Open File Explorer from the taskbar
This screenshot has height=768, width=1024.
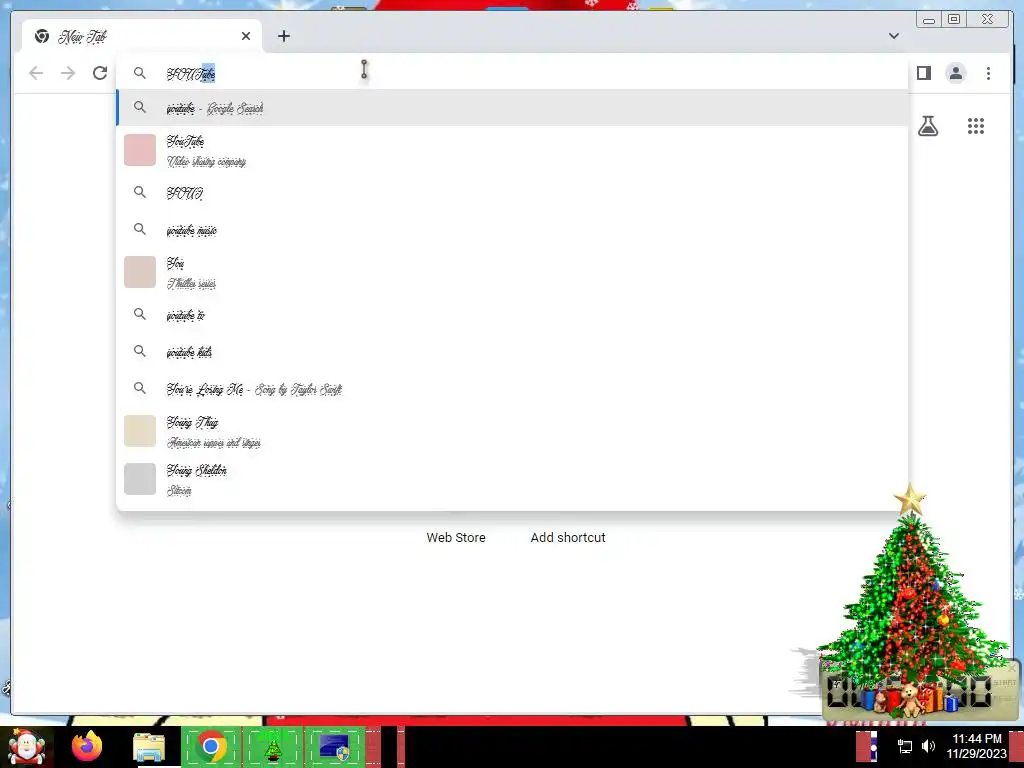[x=149, y=747]
